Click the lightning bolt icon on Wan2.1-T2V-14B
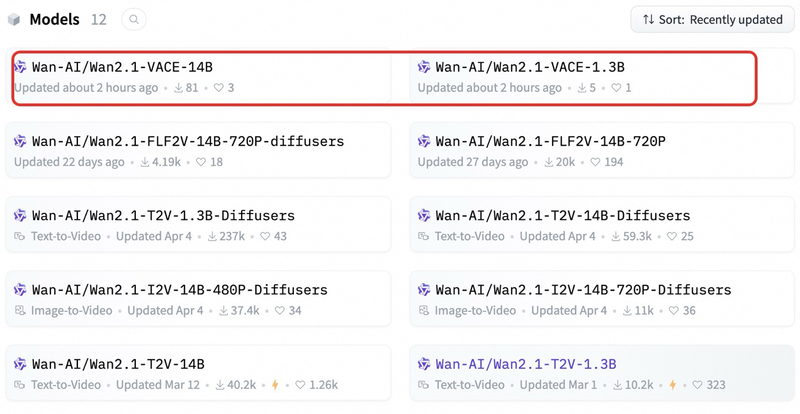Image resolution: width=800 pixels, height=414 pixels. (x=275, y=385)
